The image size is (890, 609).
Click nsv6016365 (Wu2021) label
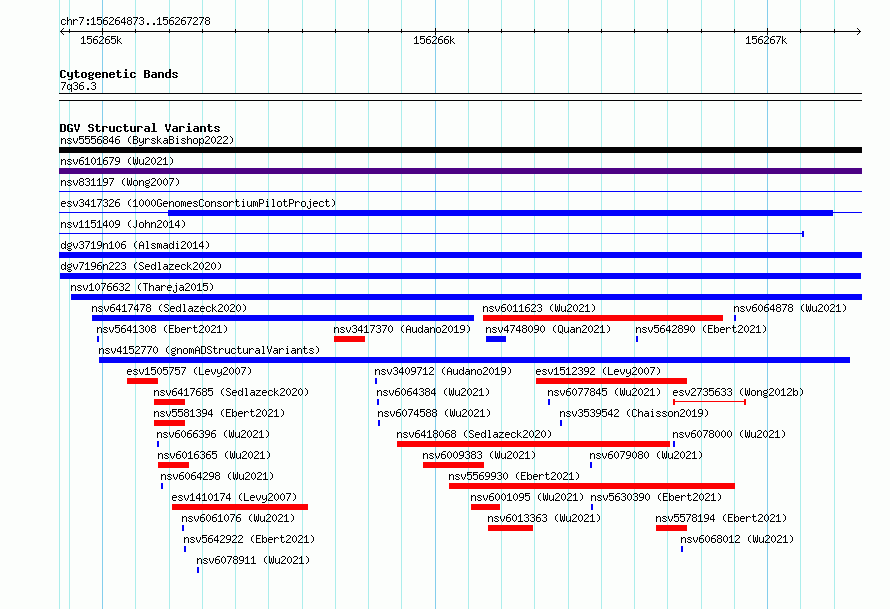(214, 455)
